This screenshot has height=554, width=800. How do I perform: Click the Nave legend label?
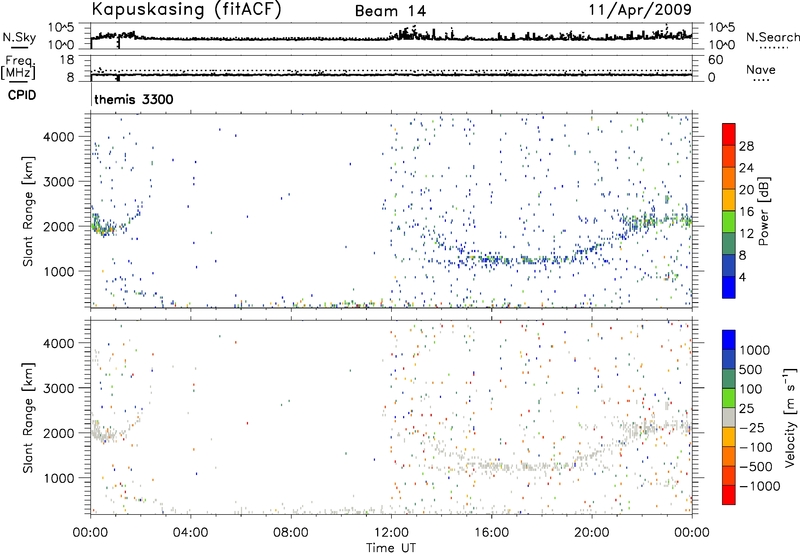click(x=760, y=69)
